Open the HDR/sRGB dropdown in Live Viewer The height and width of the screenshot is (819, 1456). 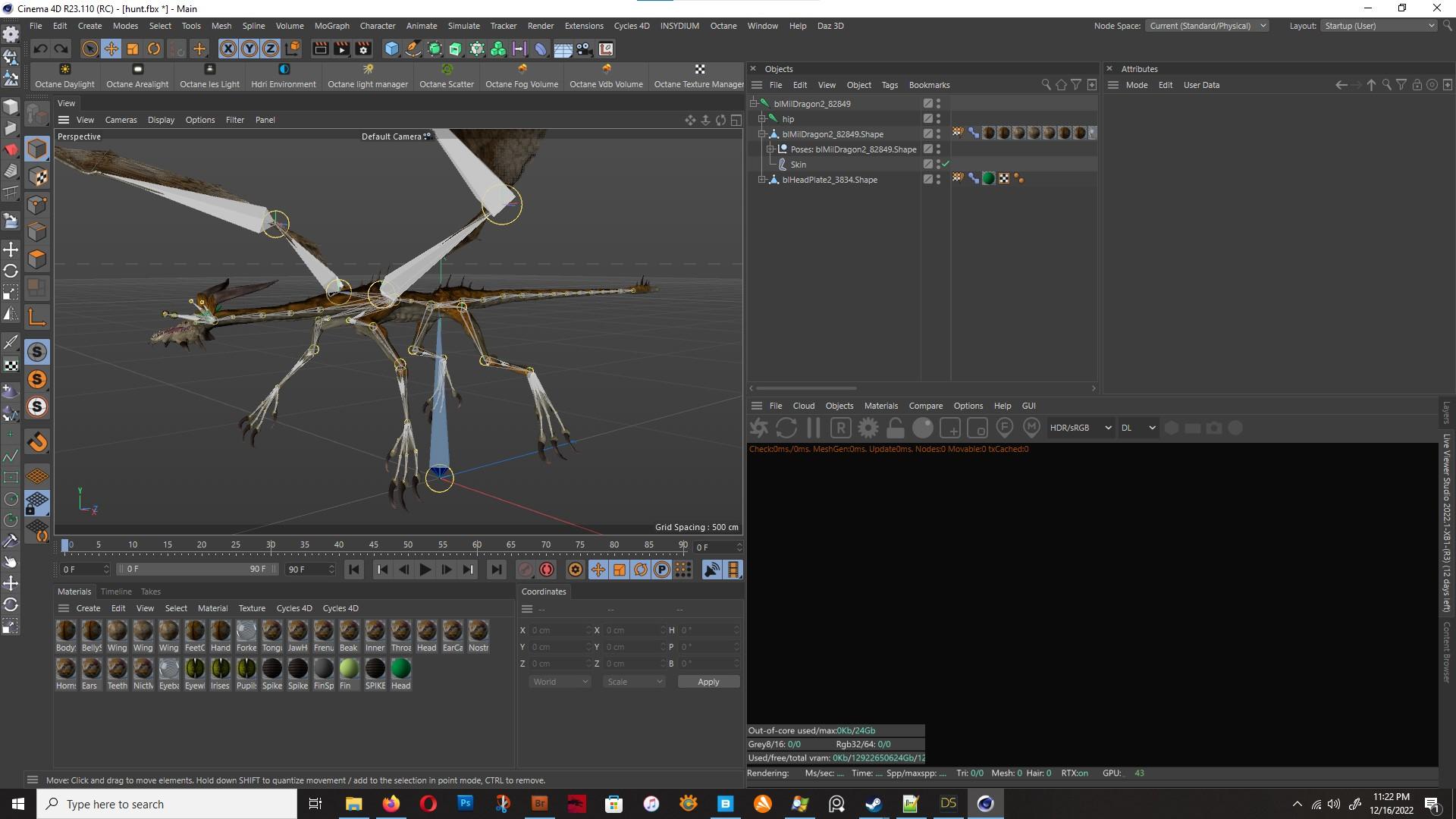click(1080, 428)
